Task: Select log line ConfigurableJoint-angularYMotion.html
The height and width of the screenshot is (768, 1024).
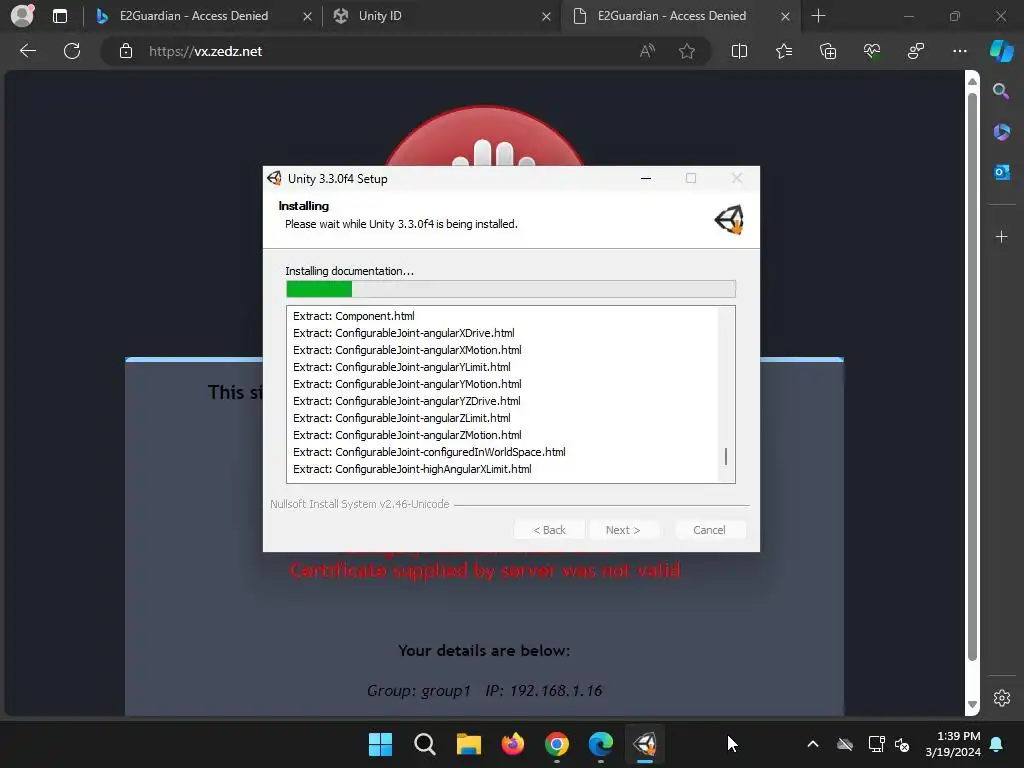Action: point(407,384)
